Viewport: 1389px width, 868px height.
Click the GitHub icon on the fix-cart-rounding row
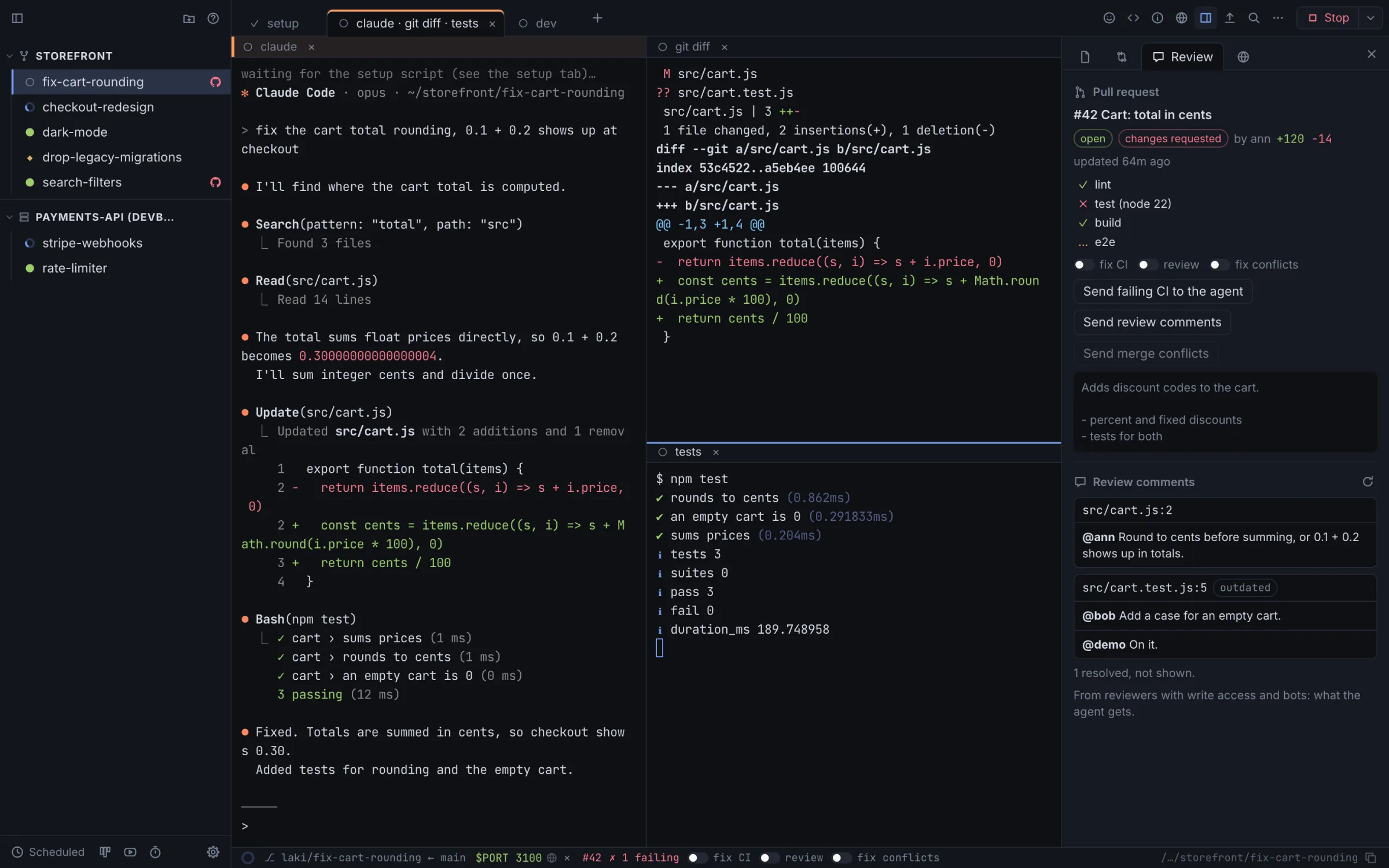[215, 82]
